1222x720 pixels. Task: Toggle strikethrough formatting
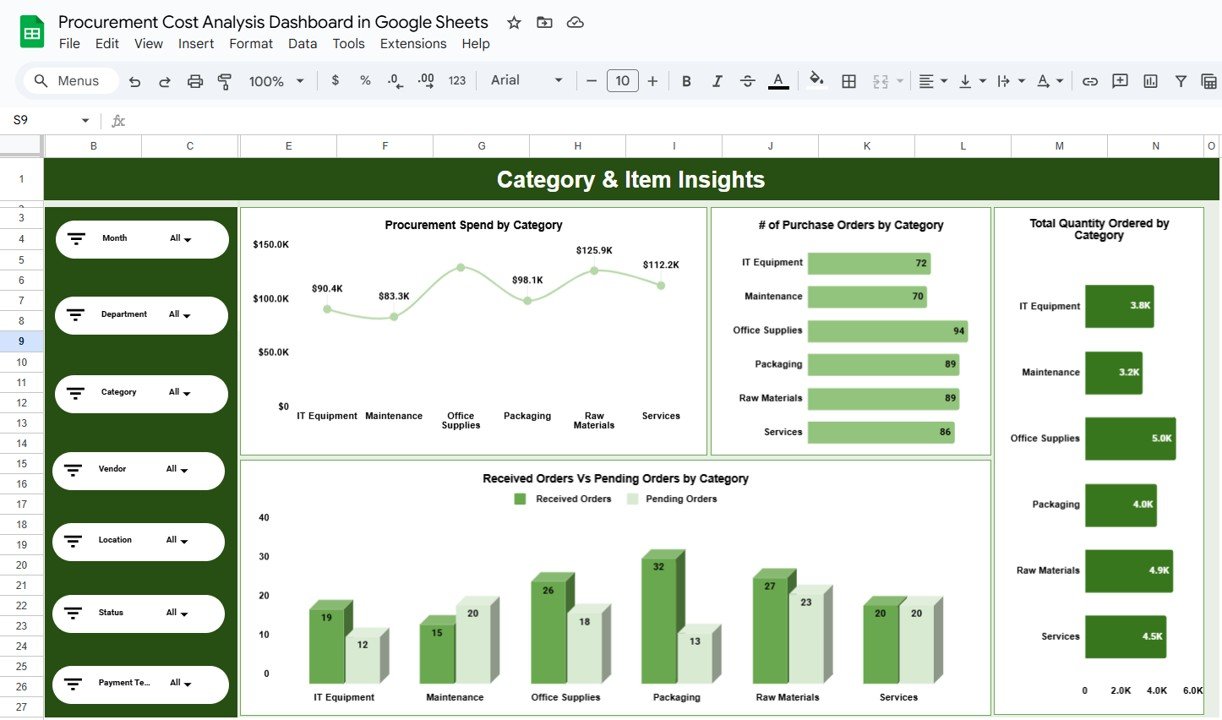[747, 81]
